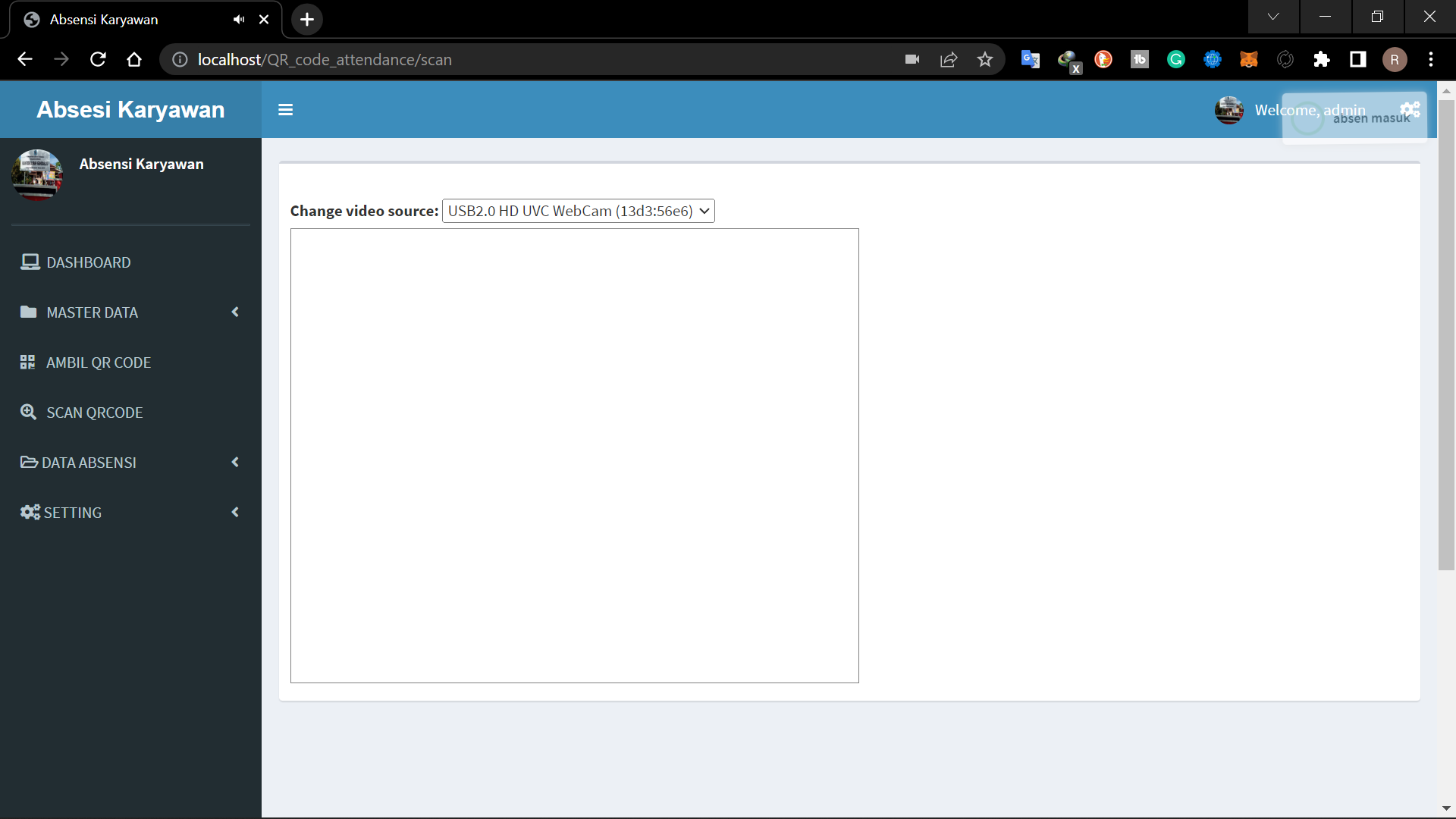Dismiss the absen masuk notification
The width and height of the screenshot is (1456, 819).
tap(1354, 118)
